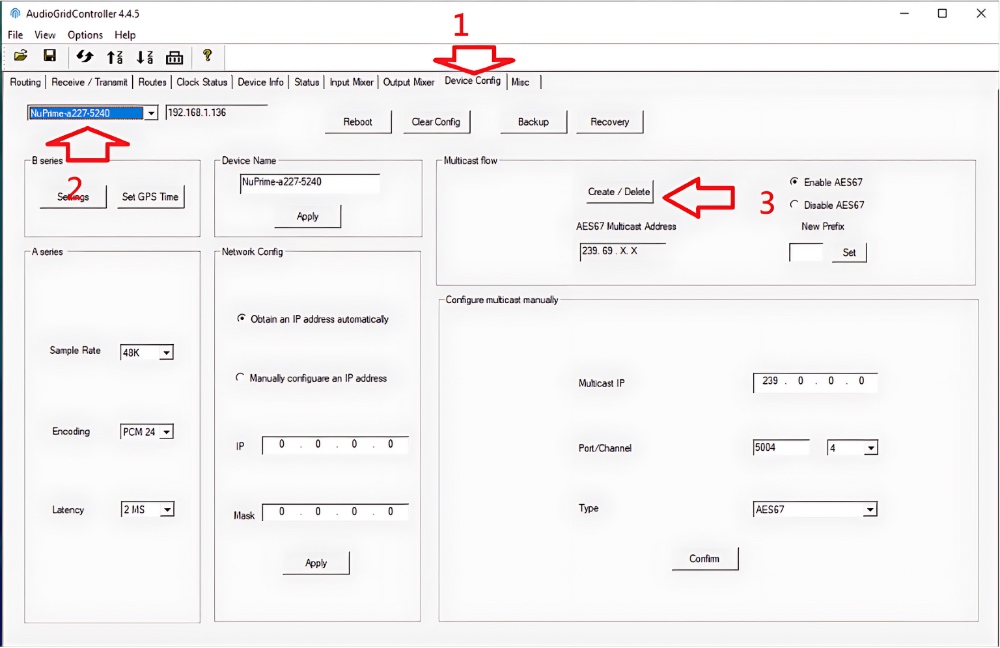Open the Latency dropdown
The height and width of the screenshot is (648, 1000).
tap(166, 510)
